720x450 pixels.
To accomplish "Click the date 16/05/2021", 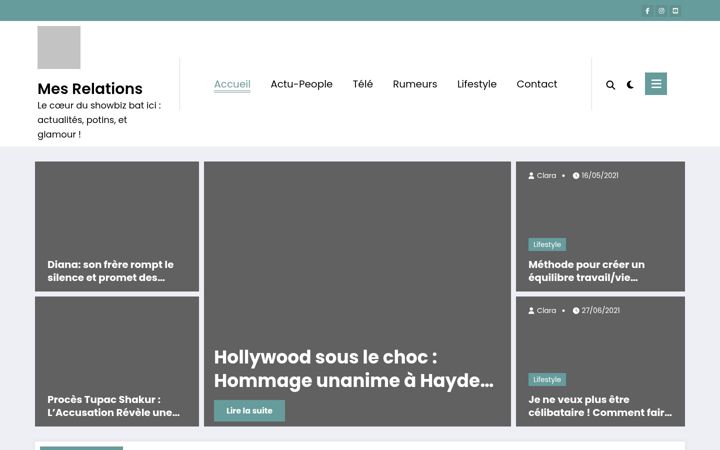I will [596, 175].
